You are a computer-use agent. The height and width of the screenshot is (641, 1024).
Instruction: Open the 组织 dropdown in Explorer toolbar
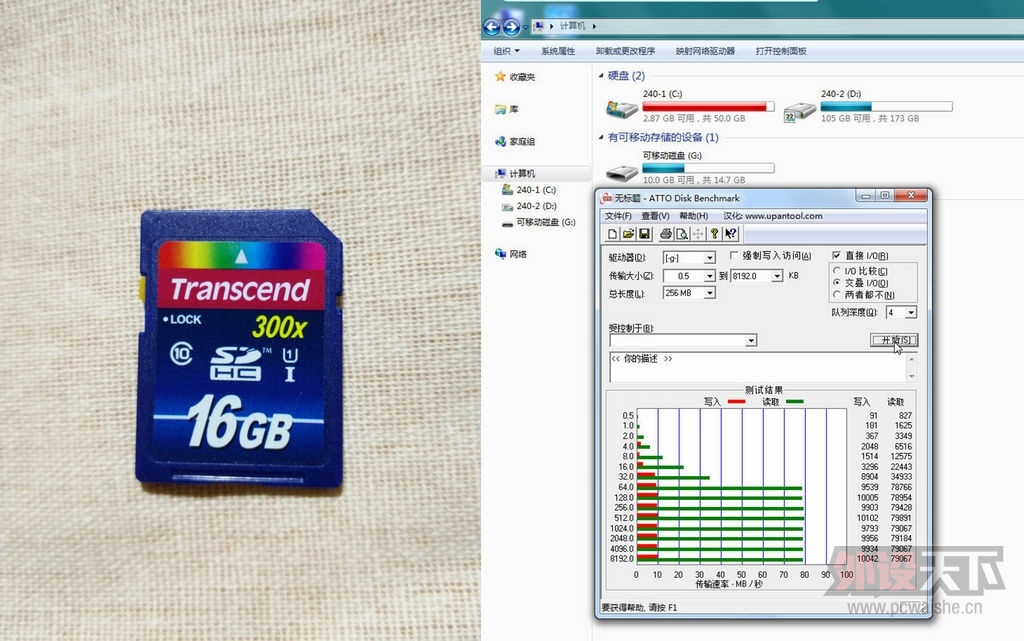tap(506, 51)
